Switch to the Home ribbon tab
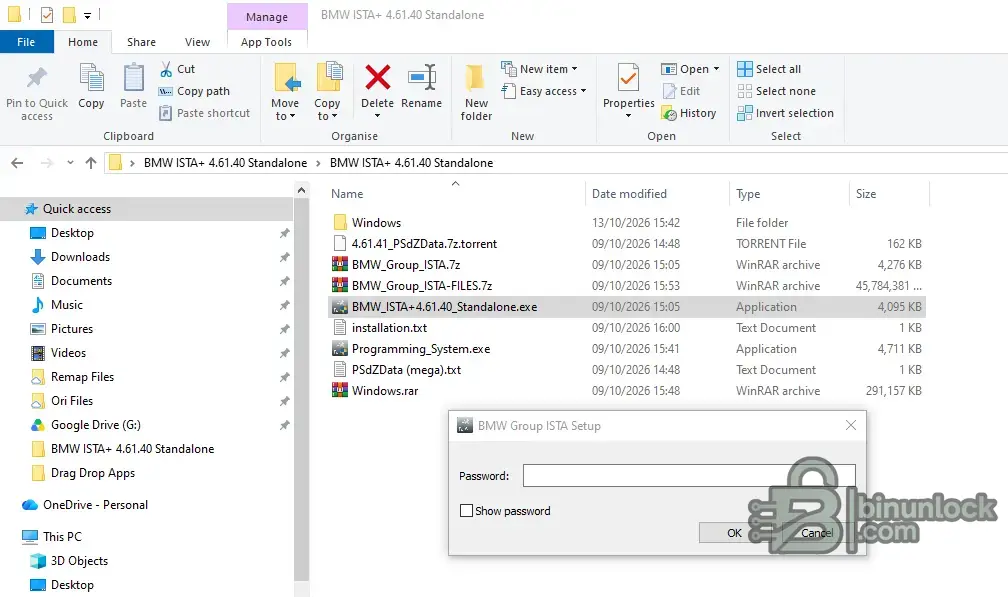 click(83, 42)
